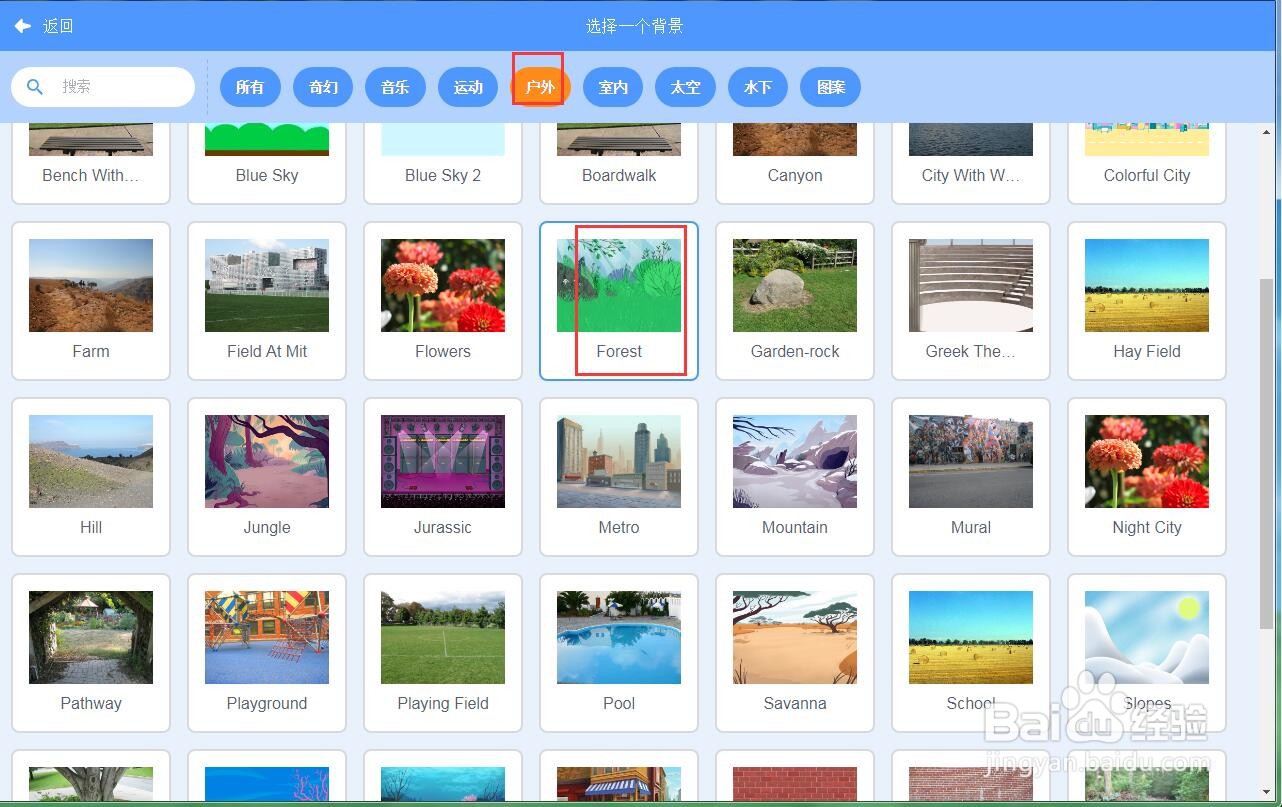Click the search magnifier icon
1282x807 pixels.
point(35,87)
